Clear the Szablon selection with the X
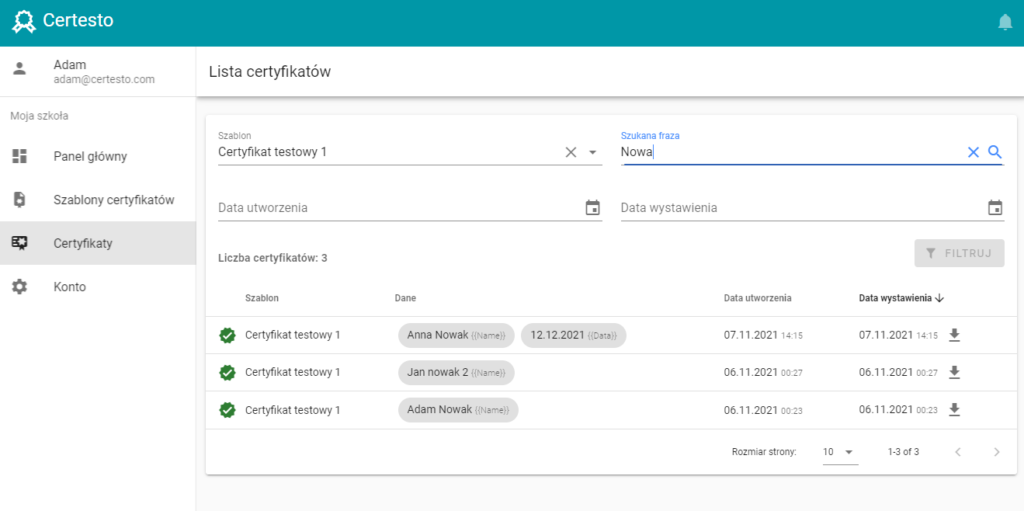The width and height of the screenshot is (1024, 511). coord(571,152)
